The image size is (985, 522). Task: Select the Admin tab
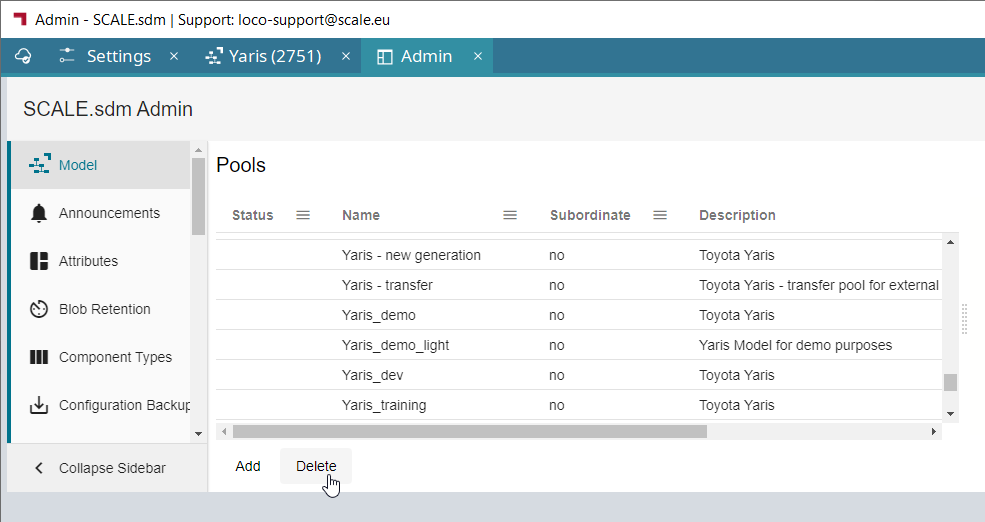[427, 56]
